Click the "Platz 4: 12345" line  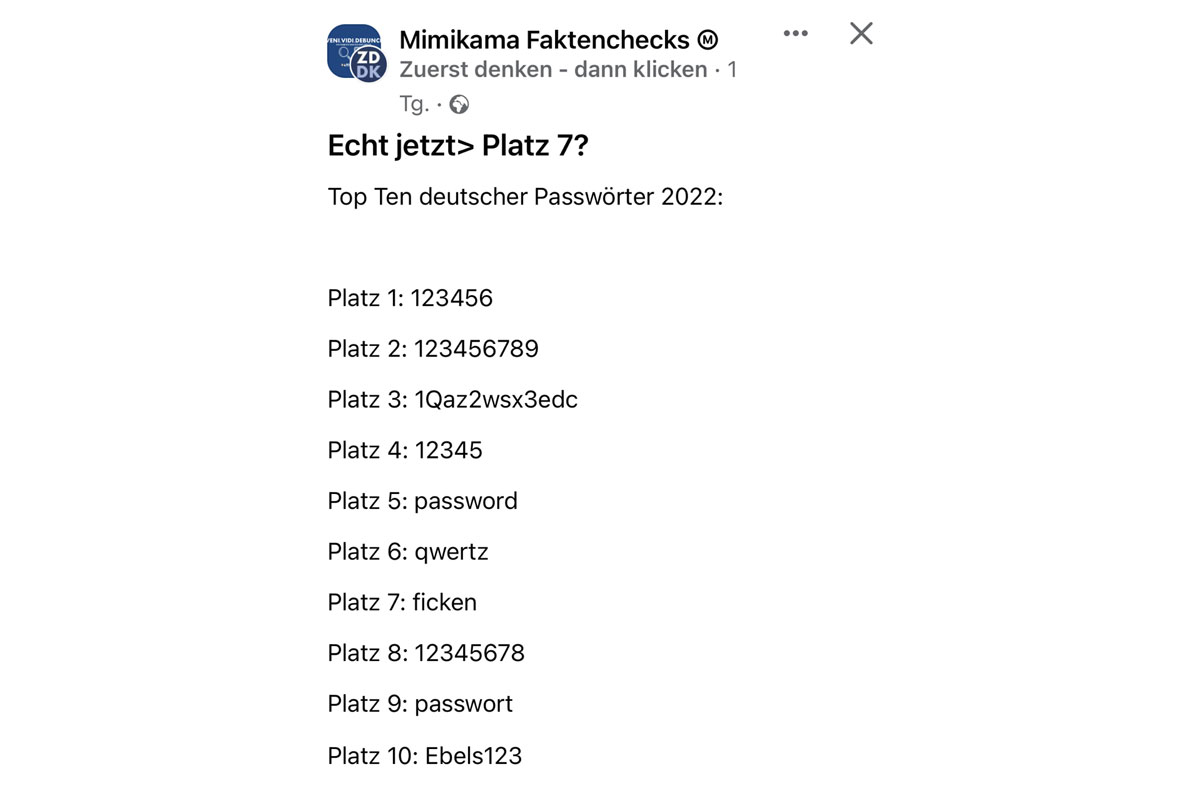pos(405,450)
